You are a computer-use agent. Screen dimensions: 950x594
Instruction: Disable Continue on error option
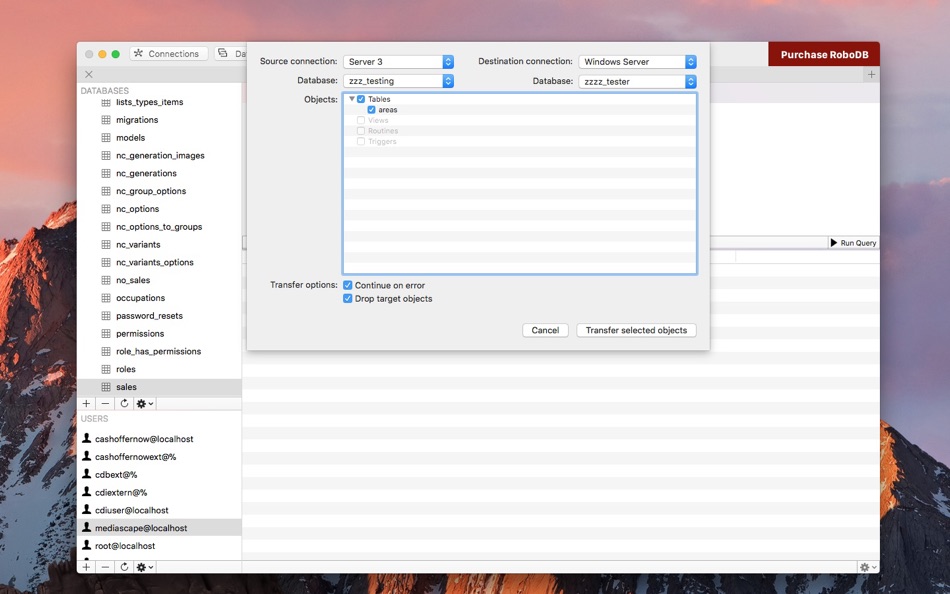point(348,285)
